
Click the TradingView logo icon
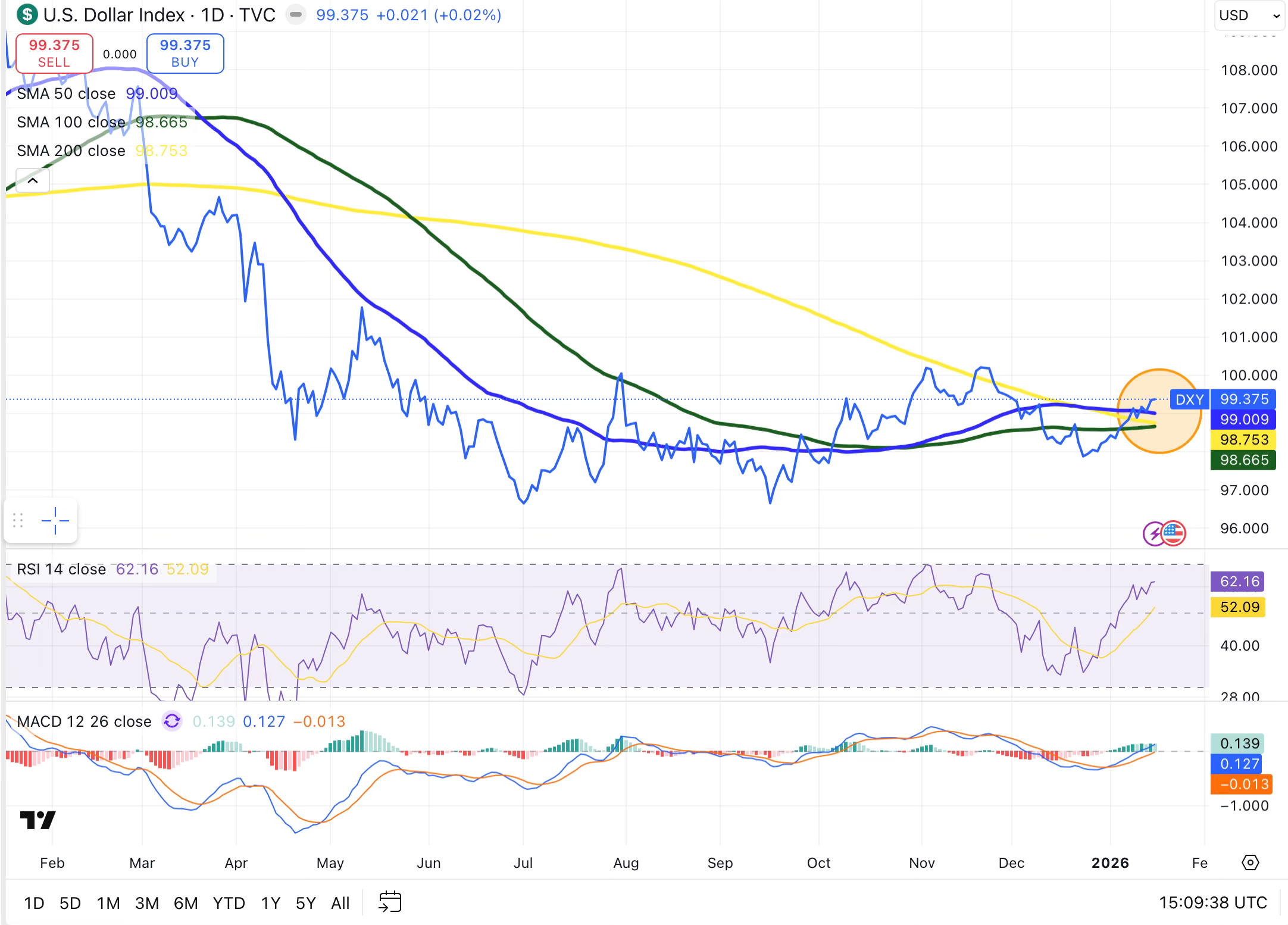(37, 820)
